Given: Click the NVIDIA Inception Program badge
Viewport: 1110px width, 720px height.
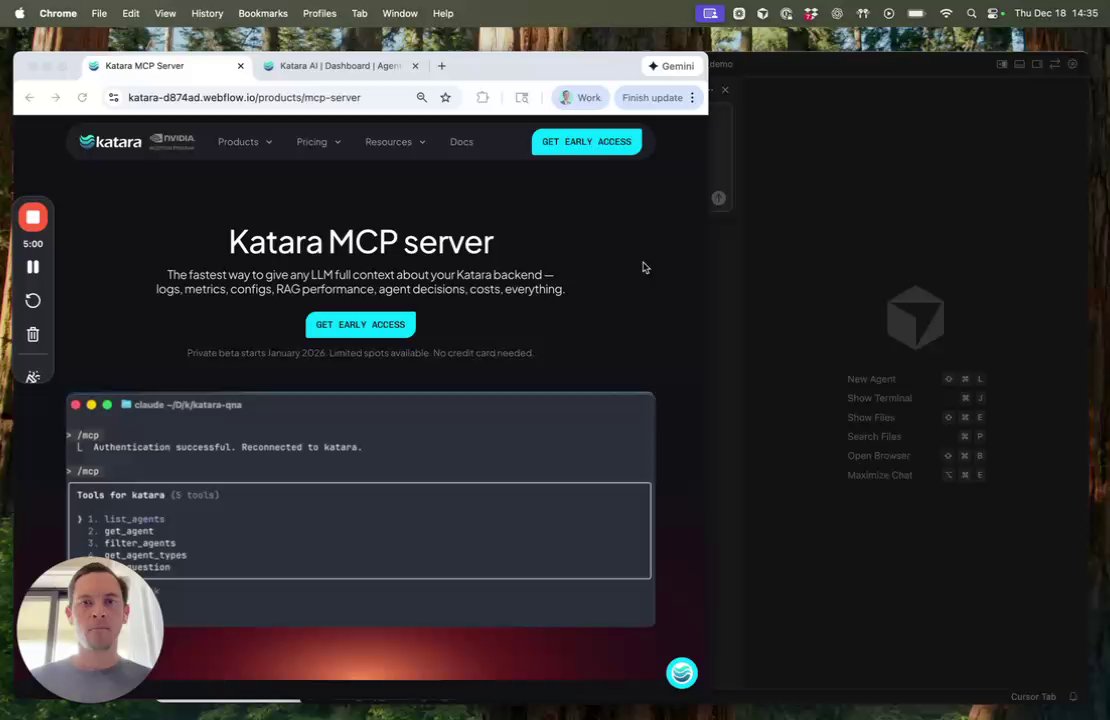Looking at the screenshot, I should tap(172, 142).
